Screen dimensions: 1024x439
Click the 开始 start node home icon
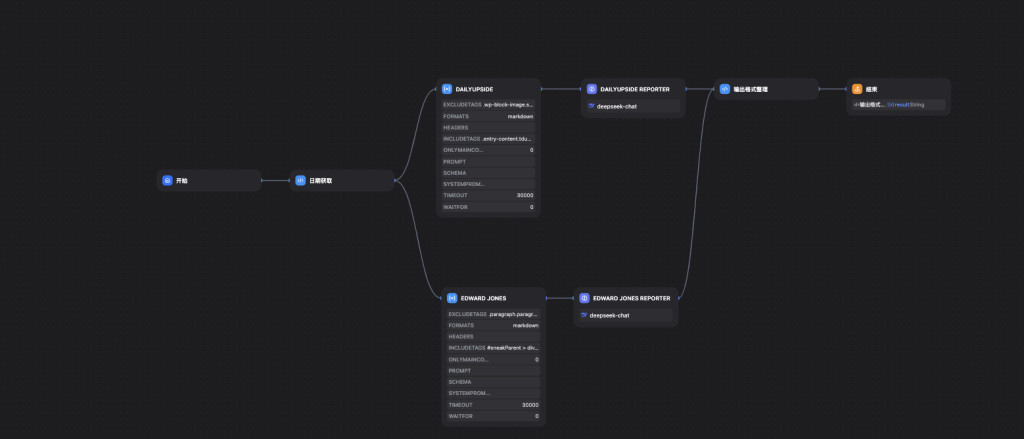(x=168, y=181)
